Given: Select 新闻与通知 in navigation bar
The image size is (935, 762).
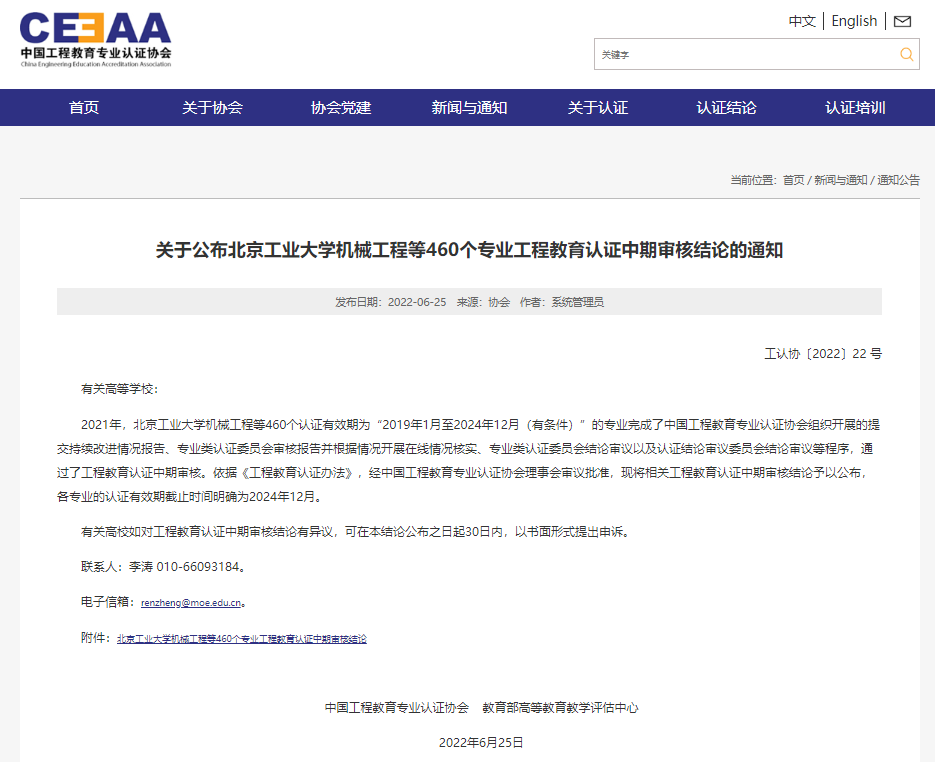Looking at the screenshot, I should coord(469,108).
